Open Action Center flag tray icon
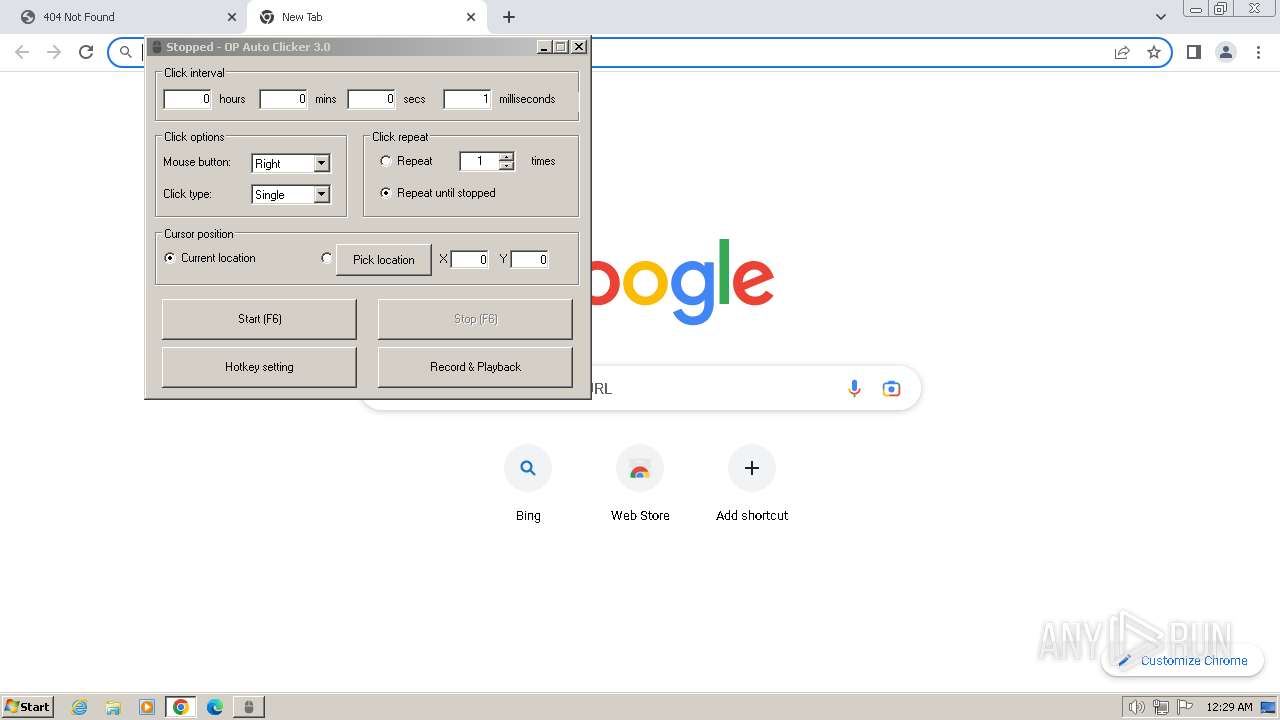This screenshot has height=720, width=1280. 1185,707
